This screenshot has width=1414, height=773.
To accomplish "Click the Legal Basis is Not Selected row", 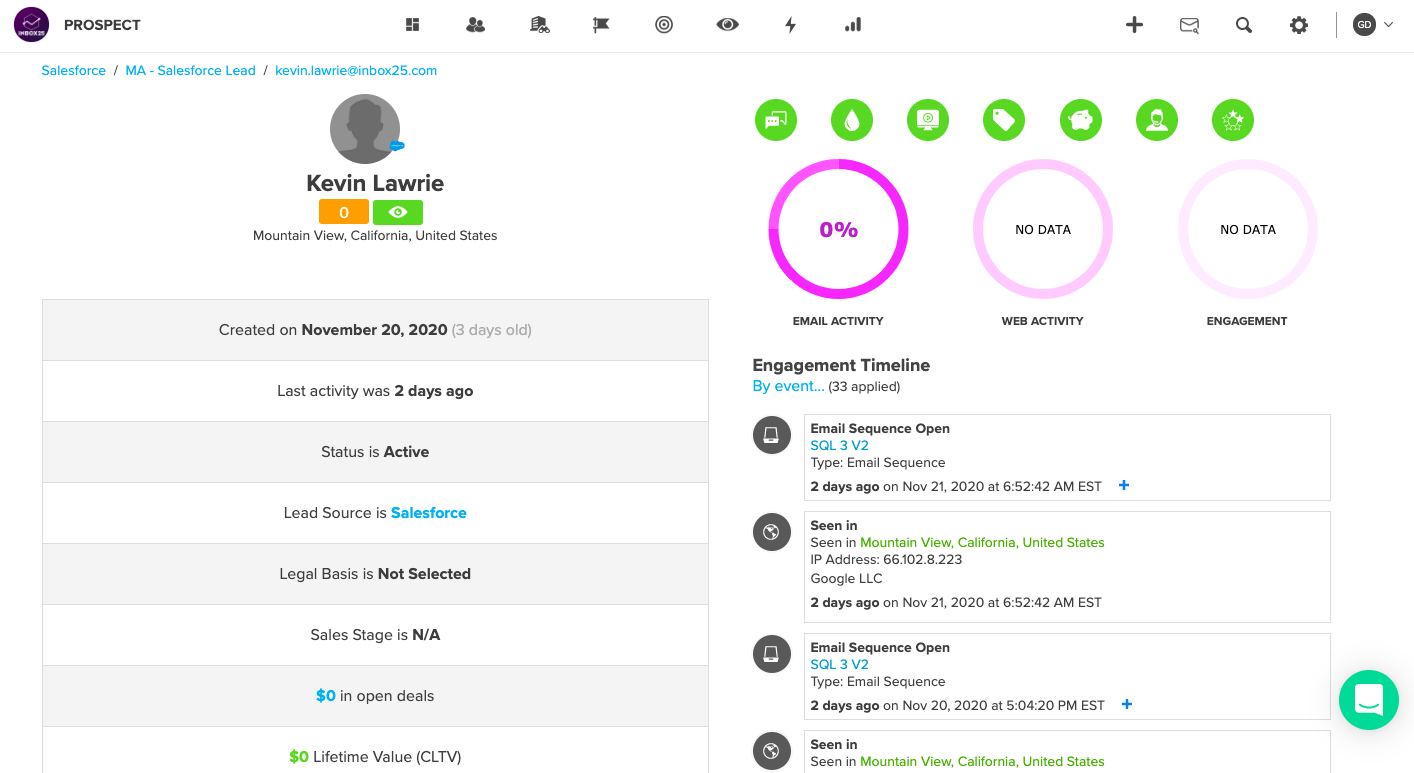I will tap(375, 574).
